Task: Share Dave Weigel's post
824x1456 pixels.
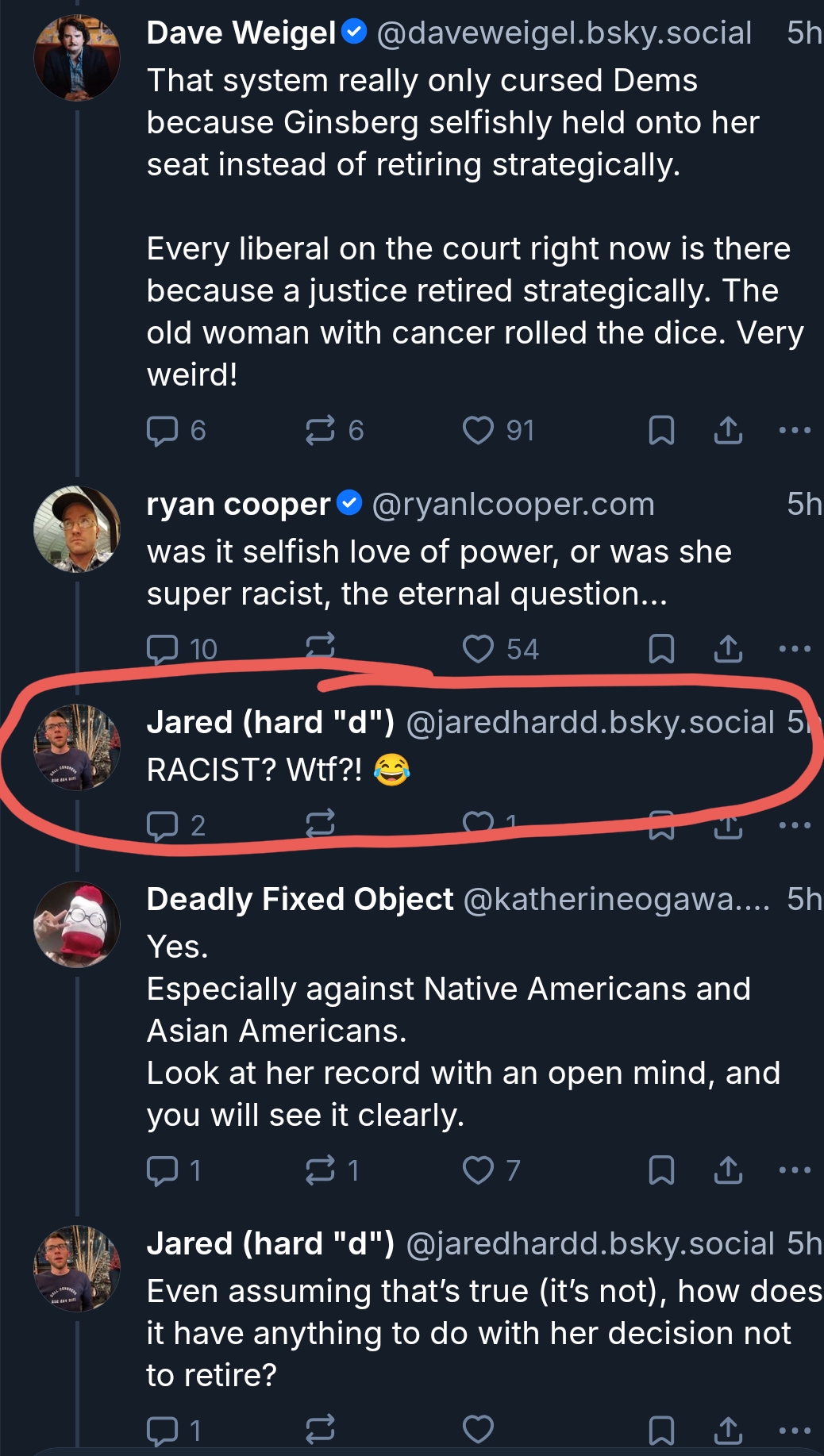Action: pyautogui.click(x=728, y=430)
